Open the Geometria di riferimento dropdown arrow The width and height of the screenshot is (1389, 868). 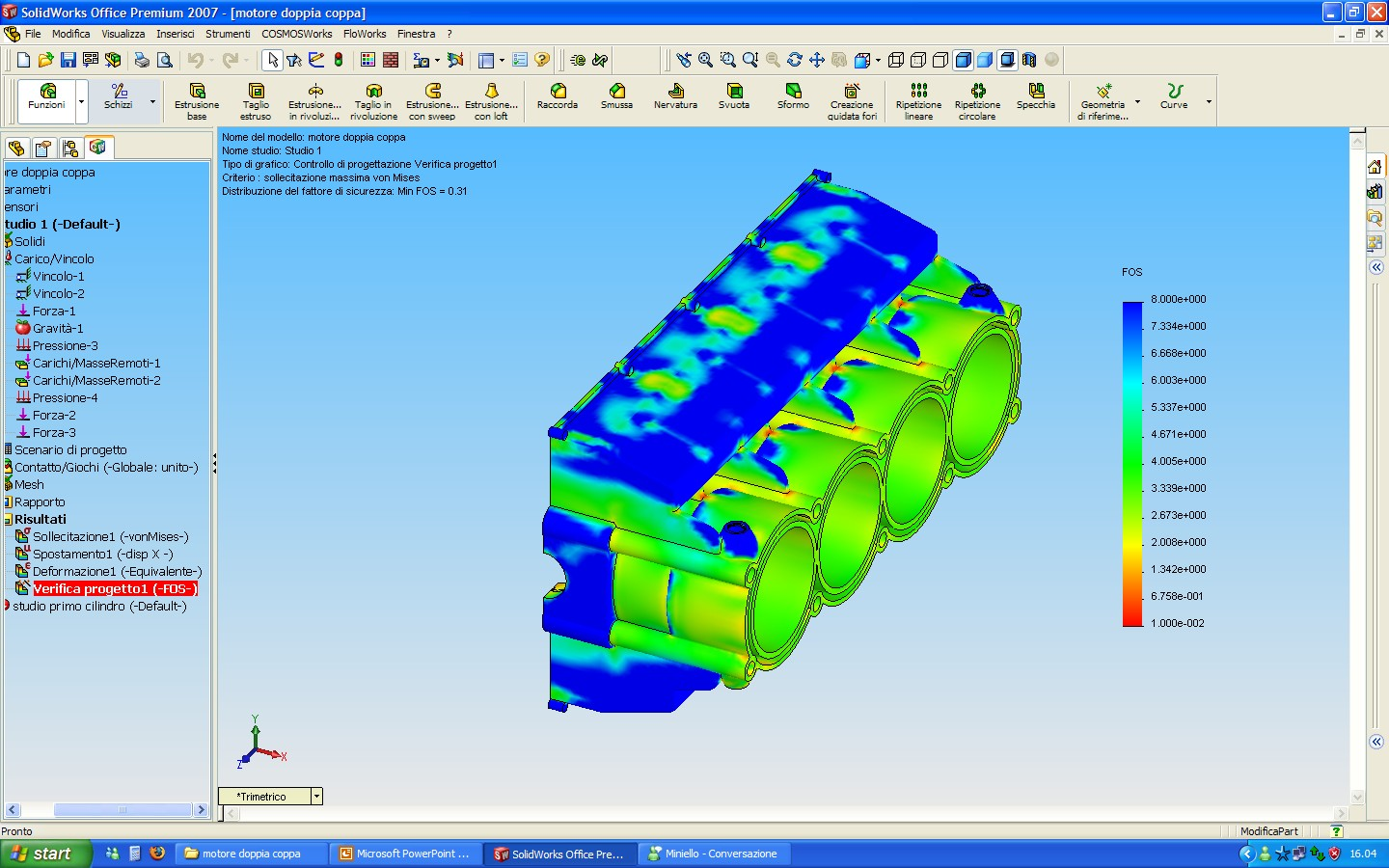coord(1137,101)
